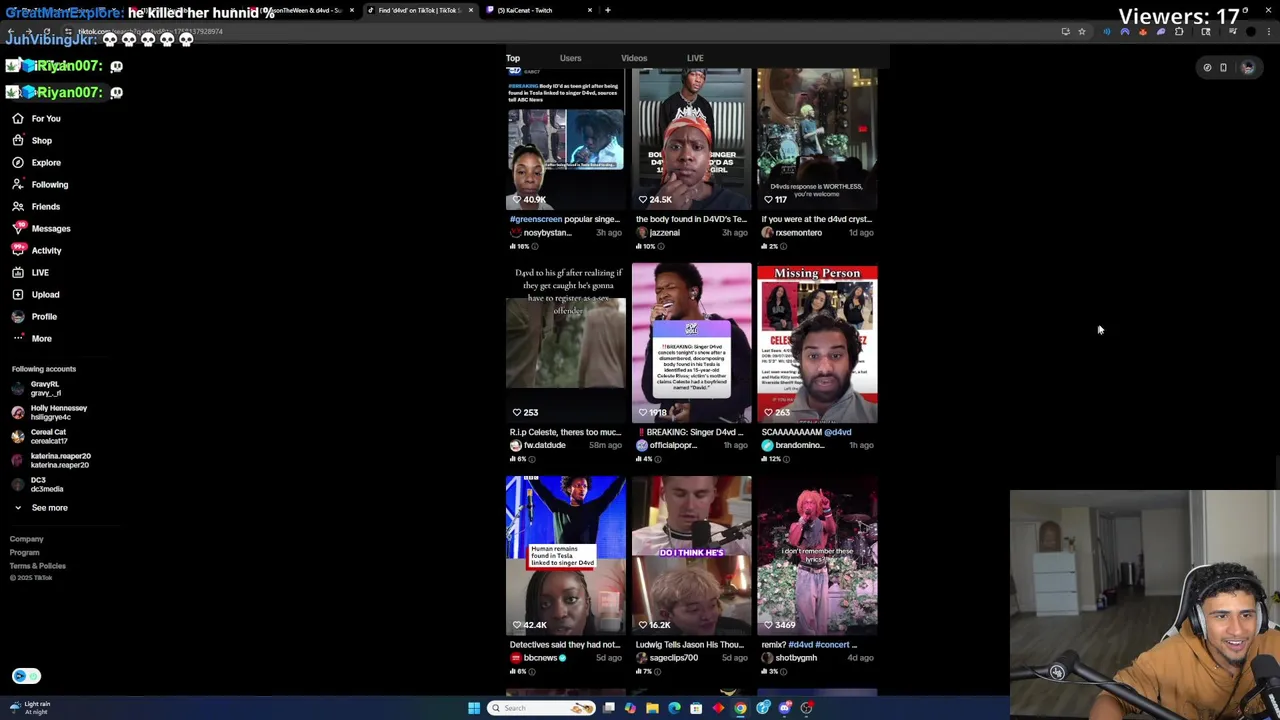The height and width of the screenshot is (720, 1280).
Task: Click the profile avatar at top right
Action: 1248,67
